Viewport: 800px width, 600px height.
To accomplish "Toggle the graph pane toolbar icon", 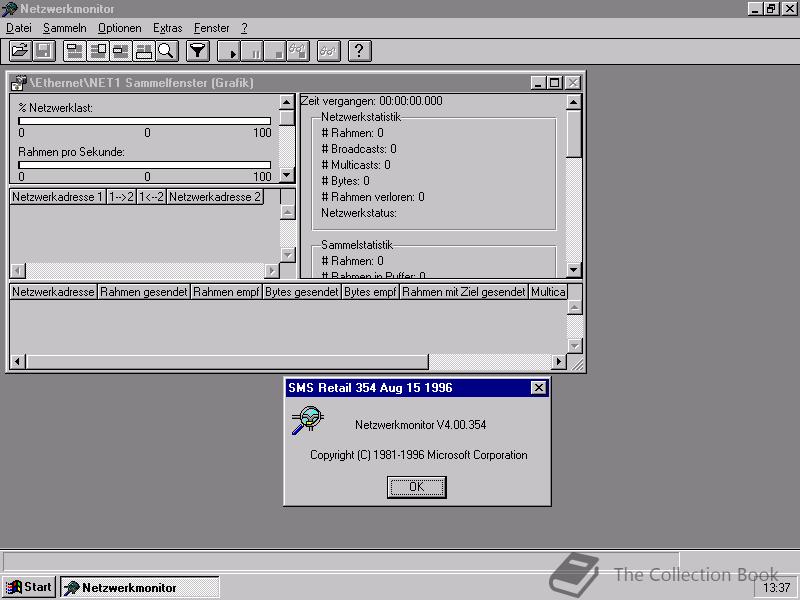I will pos(74,51).
